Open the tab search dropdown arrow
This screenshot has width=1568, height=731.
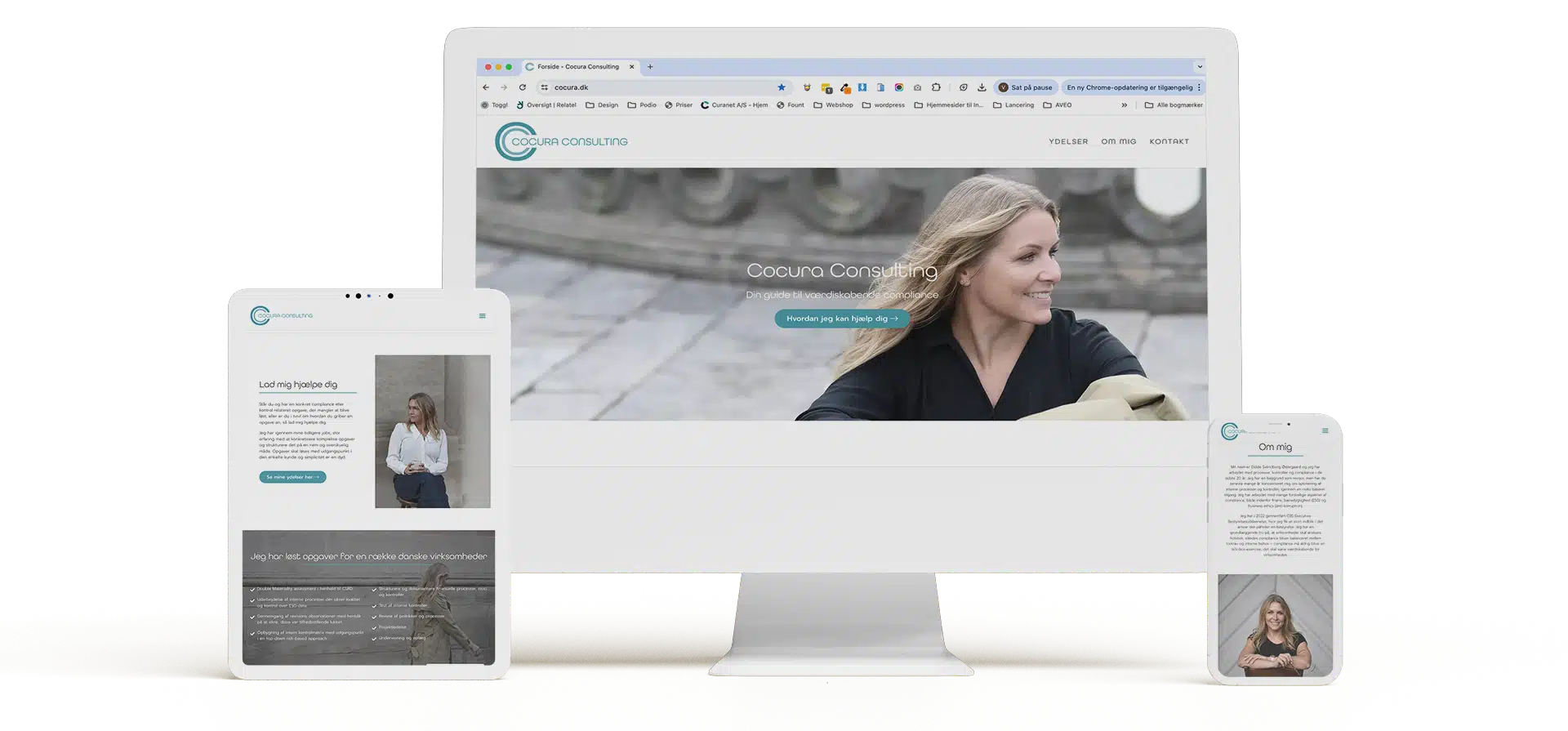(1199, 67)
